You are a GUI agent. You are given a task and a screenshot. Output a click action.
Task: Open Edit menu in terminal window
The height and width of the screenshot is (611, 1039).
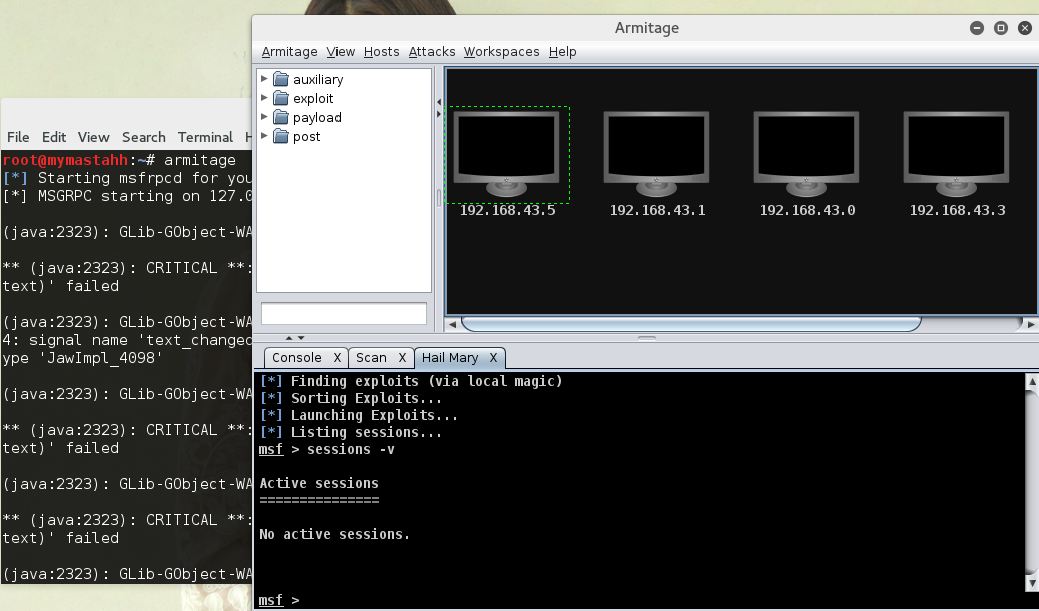click(54, 137)
